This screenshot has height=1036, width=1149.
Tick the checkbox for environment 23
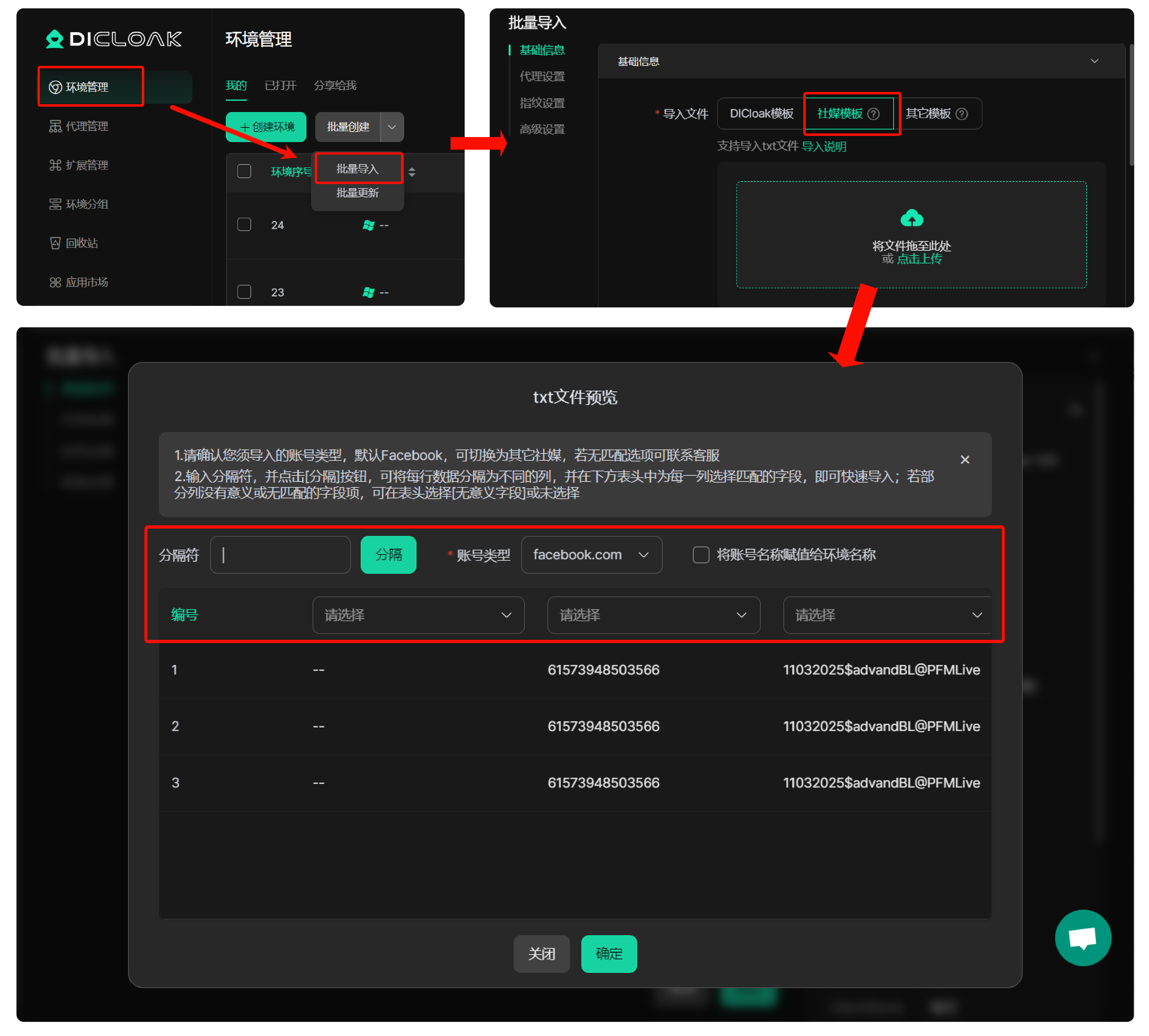click(x=244, y=292)
